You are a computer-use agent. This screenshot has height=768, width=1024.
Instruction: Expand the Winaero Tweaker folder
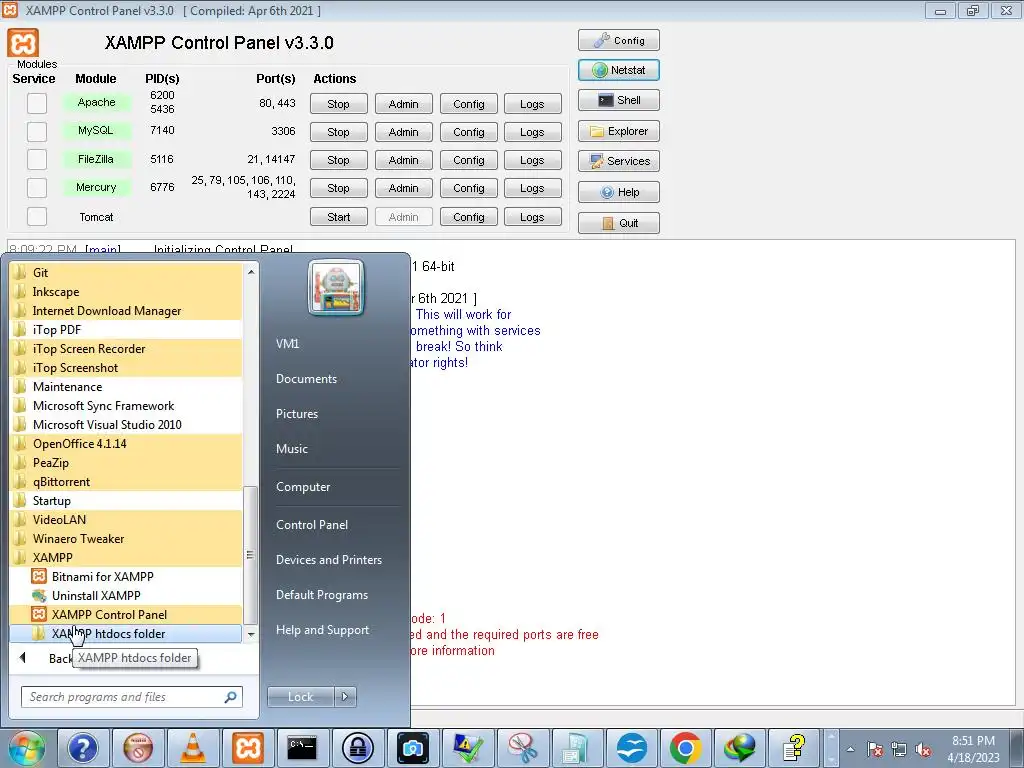(126, 539)
